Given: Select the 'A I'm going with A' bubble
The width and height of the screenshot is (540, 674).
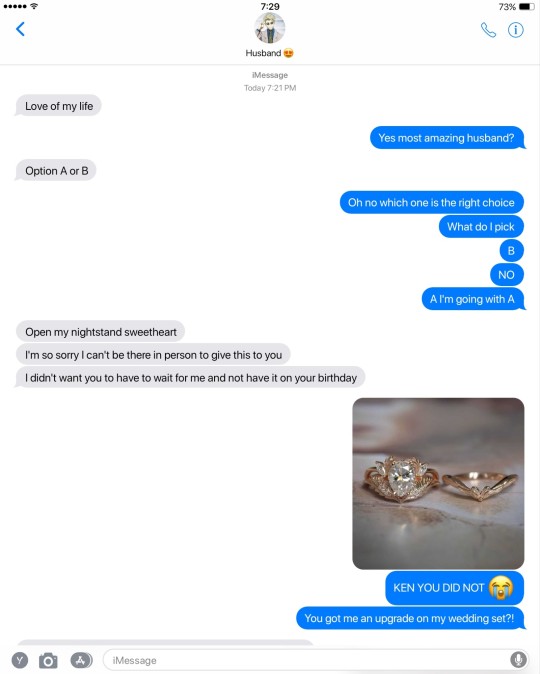Looking at the screenshot, I should pyautogui.click(x=473, y=299).
